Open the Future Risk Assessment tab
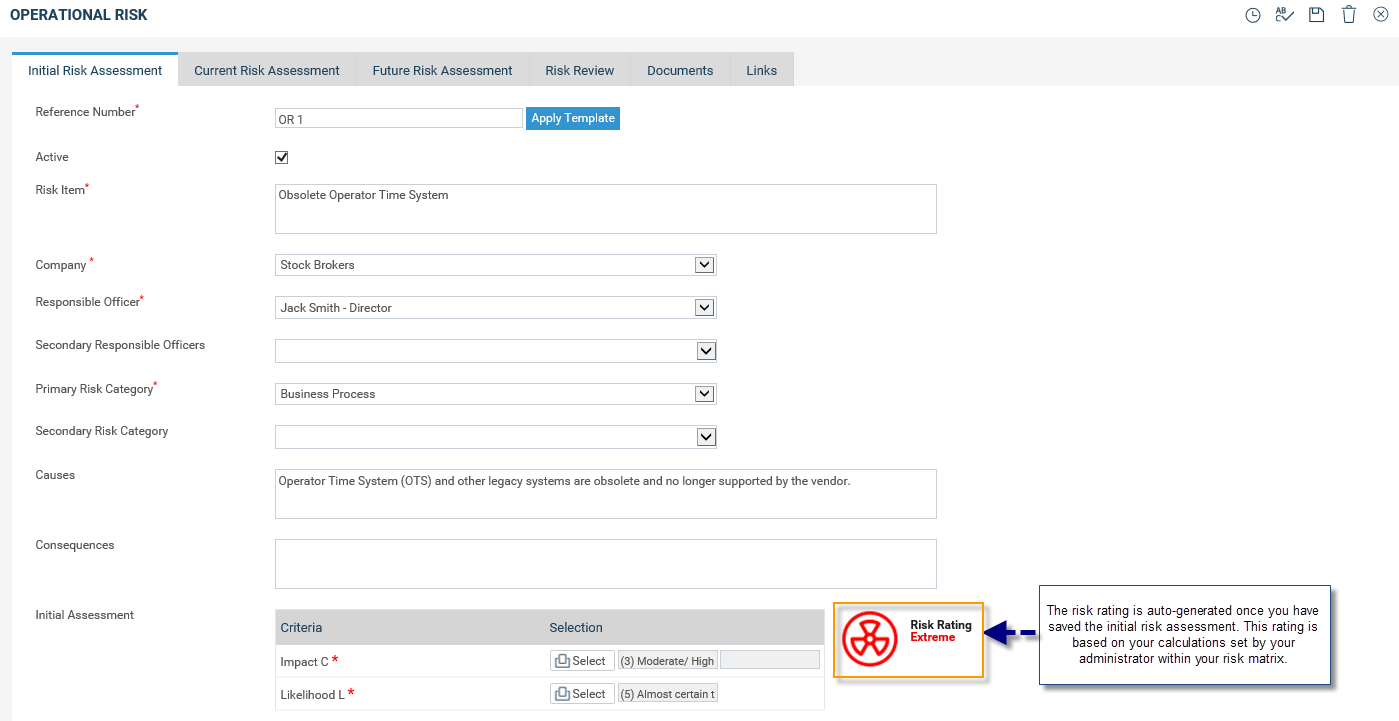The height and width of the screenshot is (721, 1399). tap(442, 70)
